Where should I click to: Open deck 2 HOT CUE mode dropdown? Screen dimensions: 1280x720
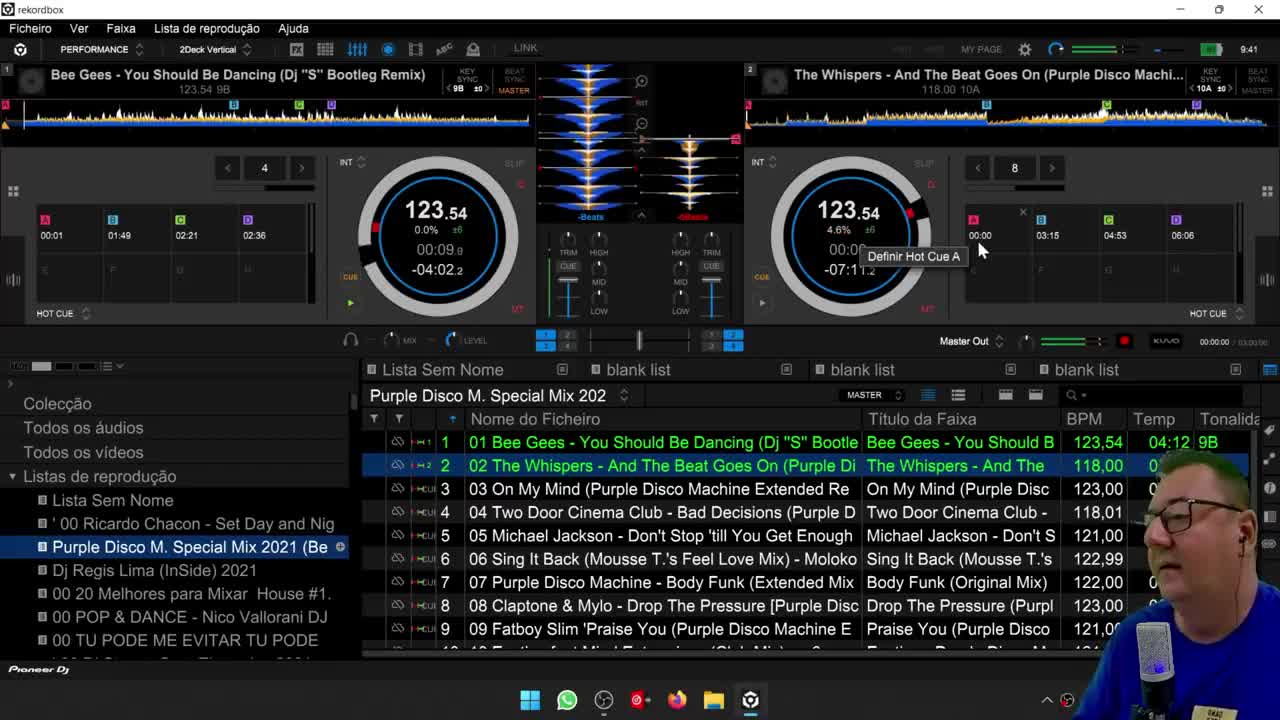[1215, 313]
